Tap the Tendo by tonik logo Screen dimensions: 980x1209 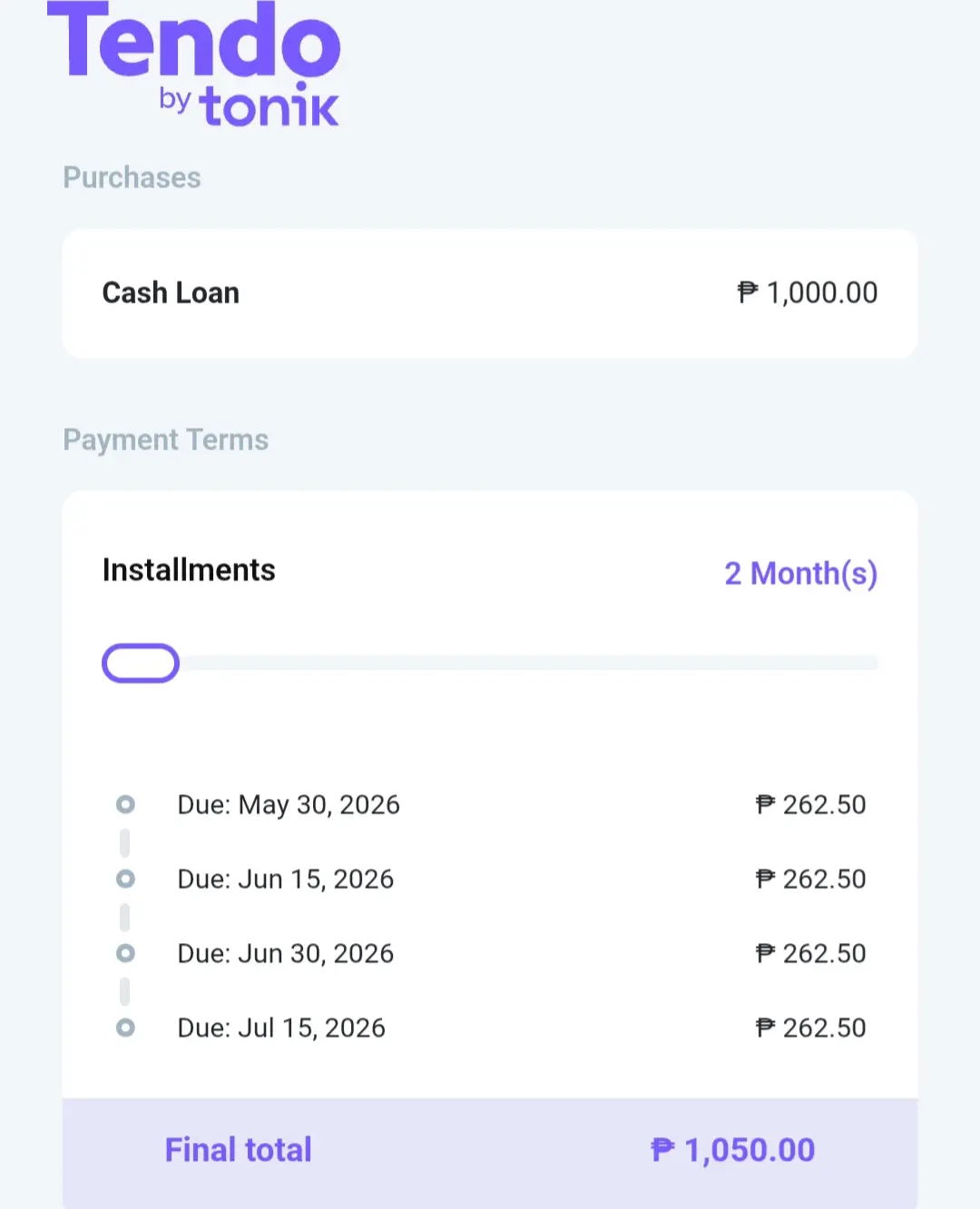coord(193,64)
